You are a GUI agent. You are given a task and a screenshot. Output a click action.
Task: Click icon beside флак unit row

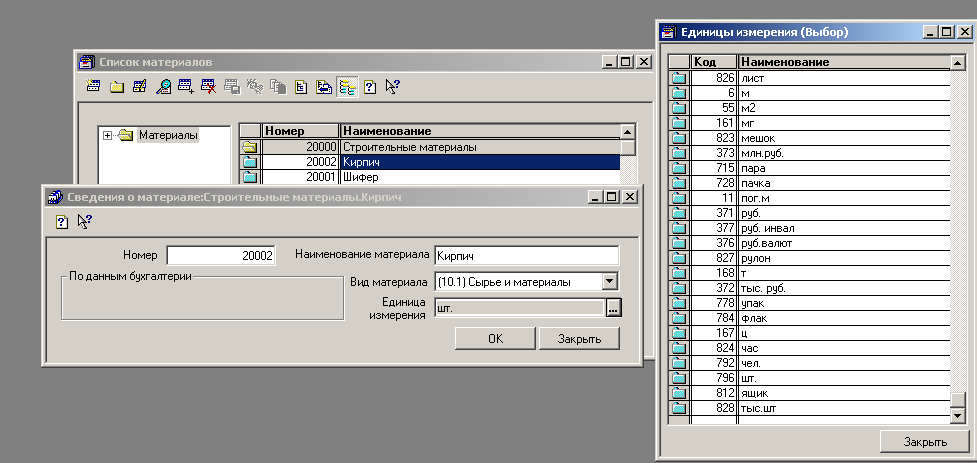[x=679, y=318]
